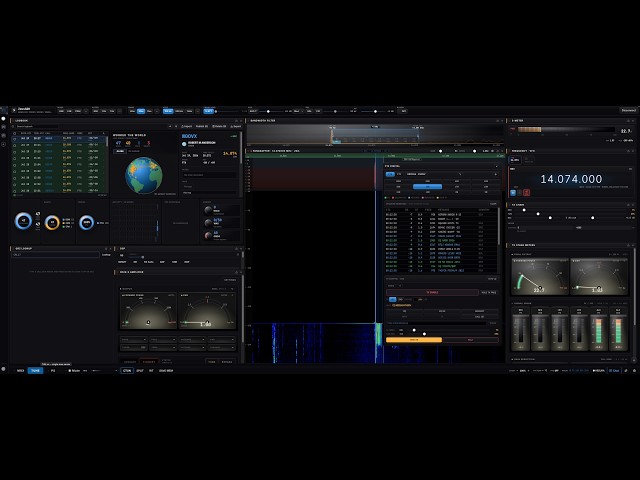This screenshot has width=640, height=480.
Task: Click the orange-ringed donut chart
Action: coord(52,222)
